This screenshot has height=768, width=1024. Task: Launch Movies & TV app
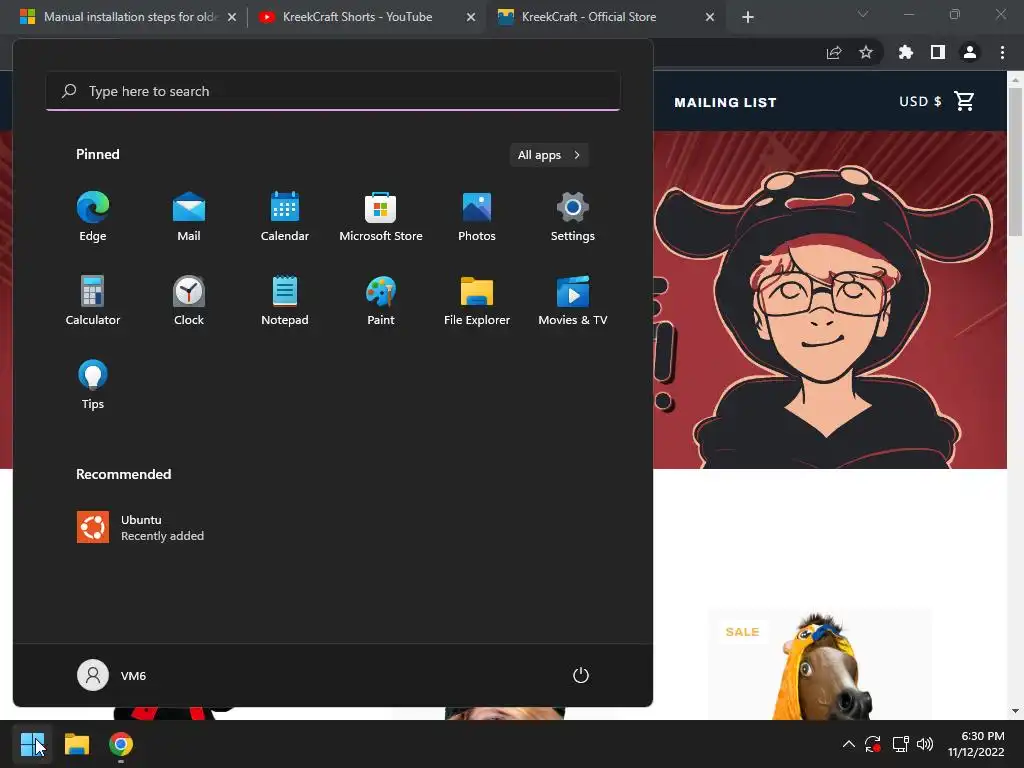573,301
